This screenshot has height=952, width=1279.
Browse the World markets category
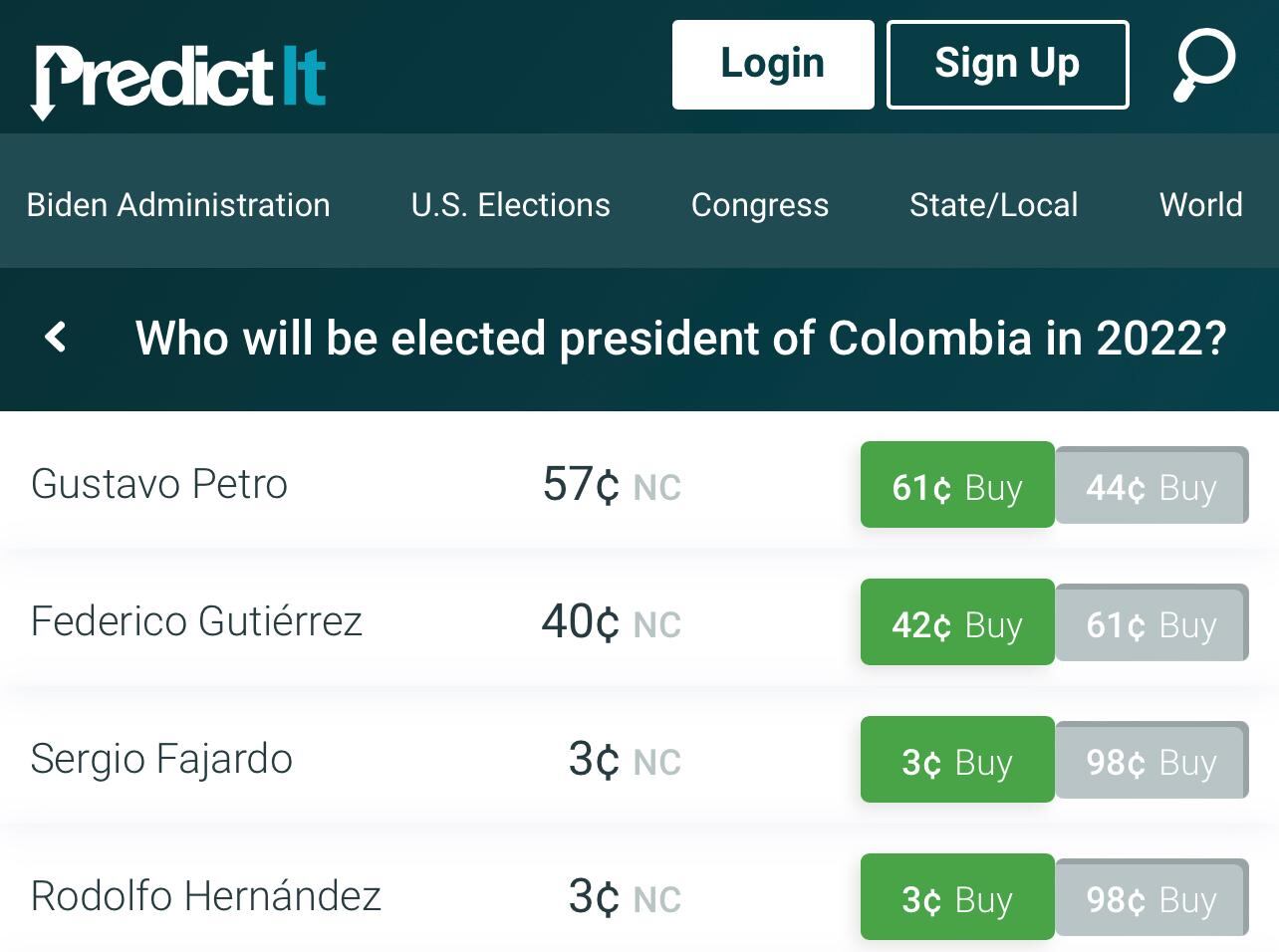[x=1199, y=204]
